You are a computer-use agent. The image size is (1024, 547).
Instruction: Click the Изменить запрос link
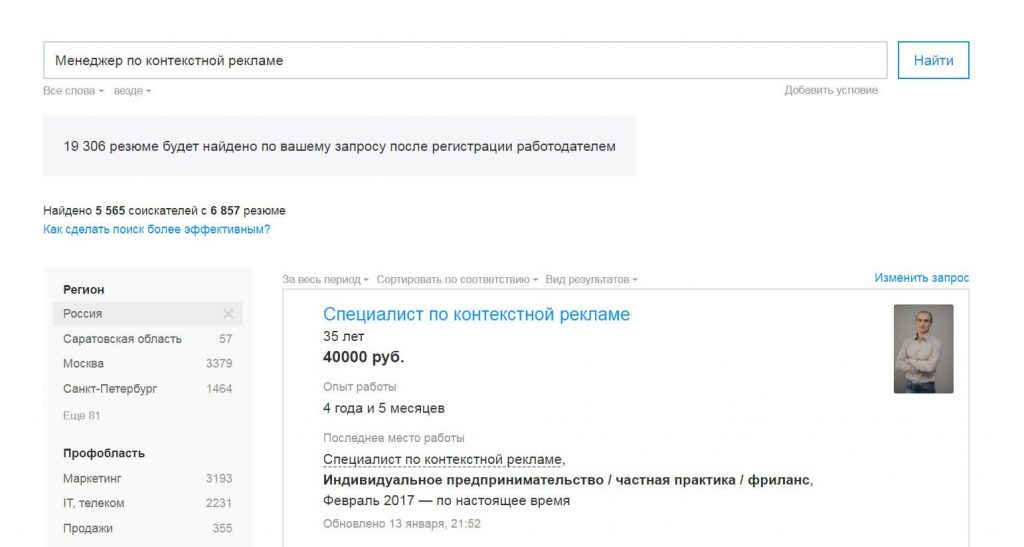tap(921, 278)
